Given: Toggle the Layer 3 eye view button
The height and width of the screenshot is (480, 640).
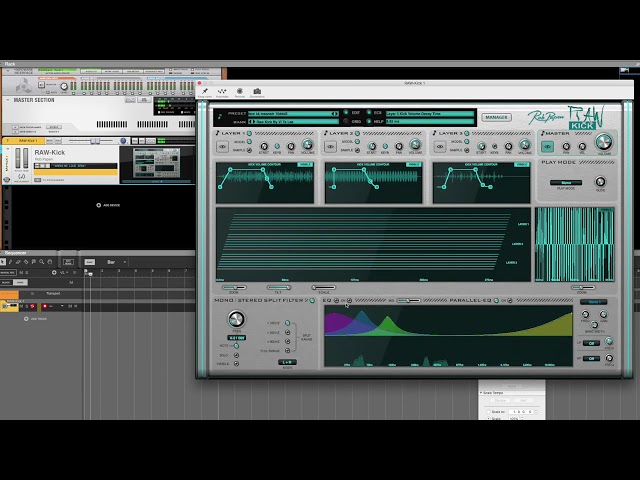Looking at the screenshot, I should coord(440,147).
